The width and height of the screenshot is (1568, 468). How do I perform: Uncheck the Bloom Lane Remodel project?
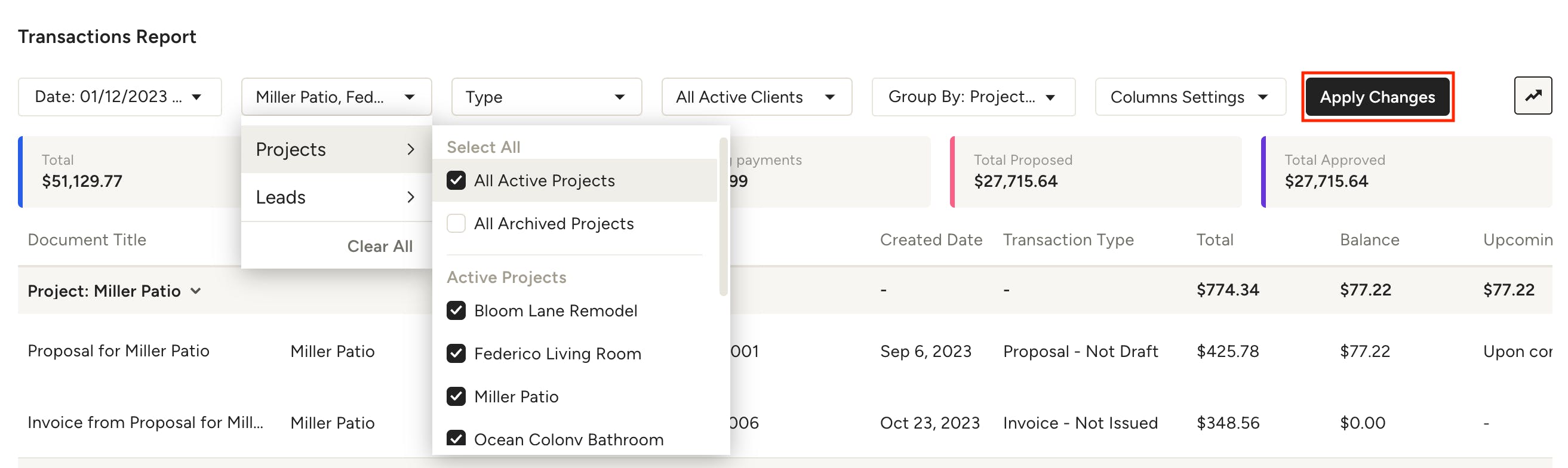(456, 310)
